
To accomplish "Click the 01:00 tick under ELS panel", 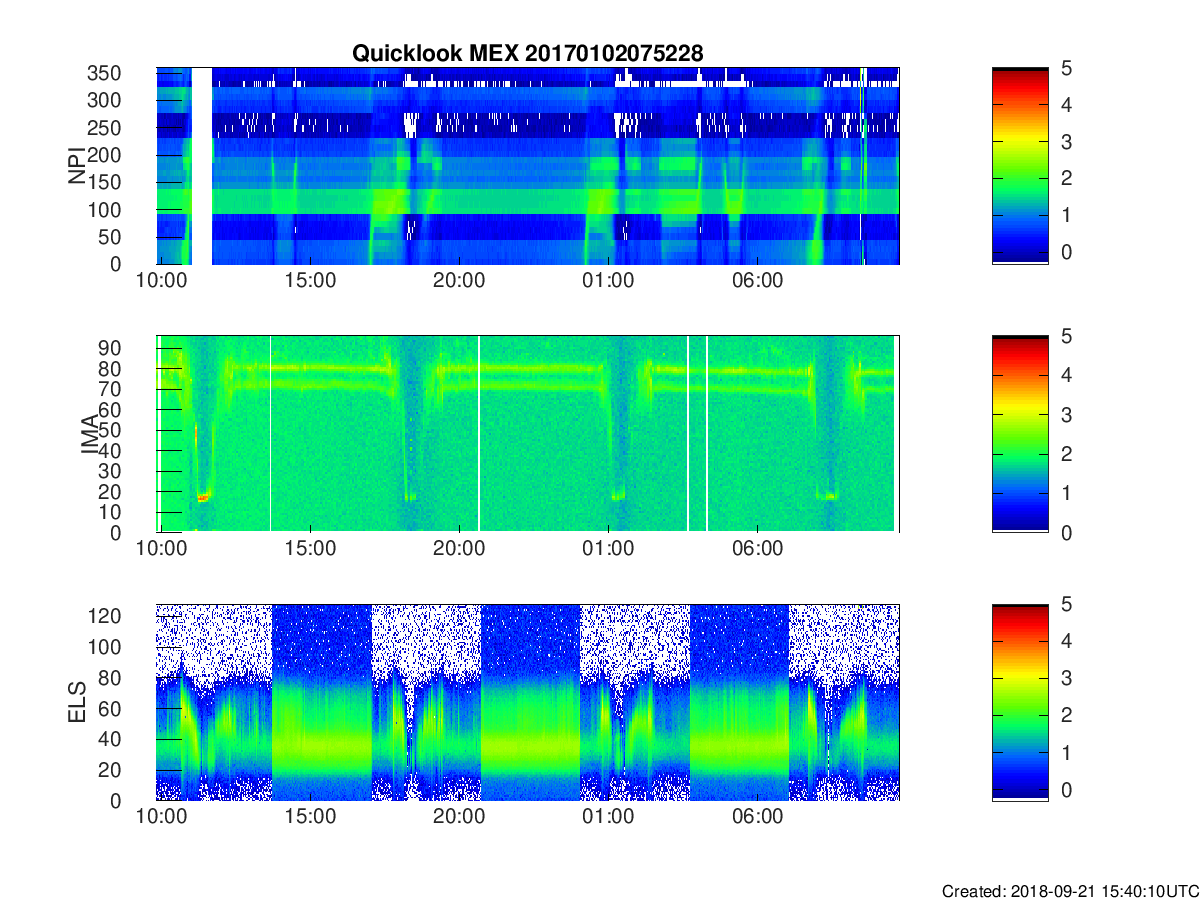I will pos(608,816).
